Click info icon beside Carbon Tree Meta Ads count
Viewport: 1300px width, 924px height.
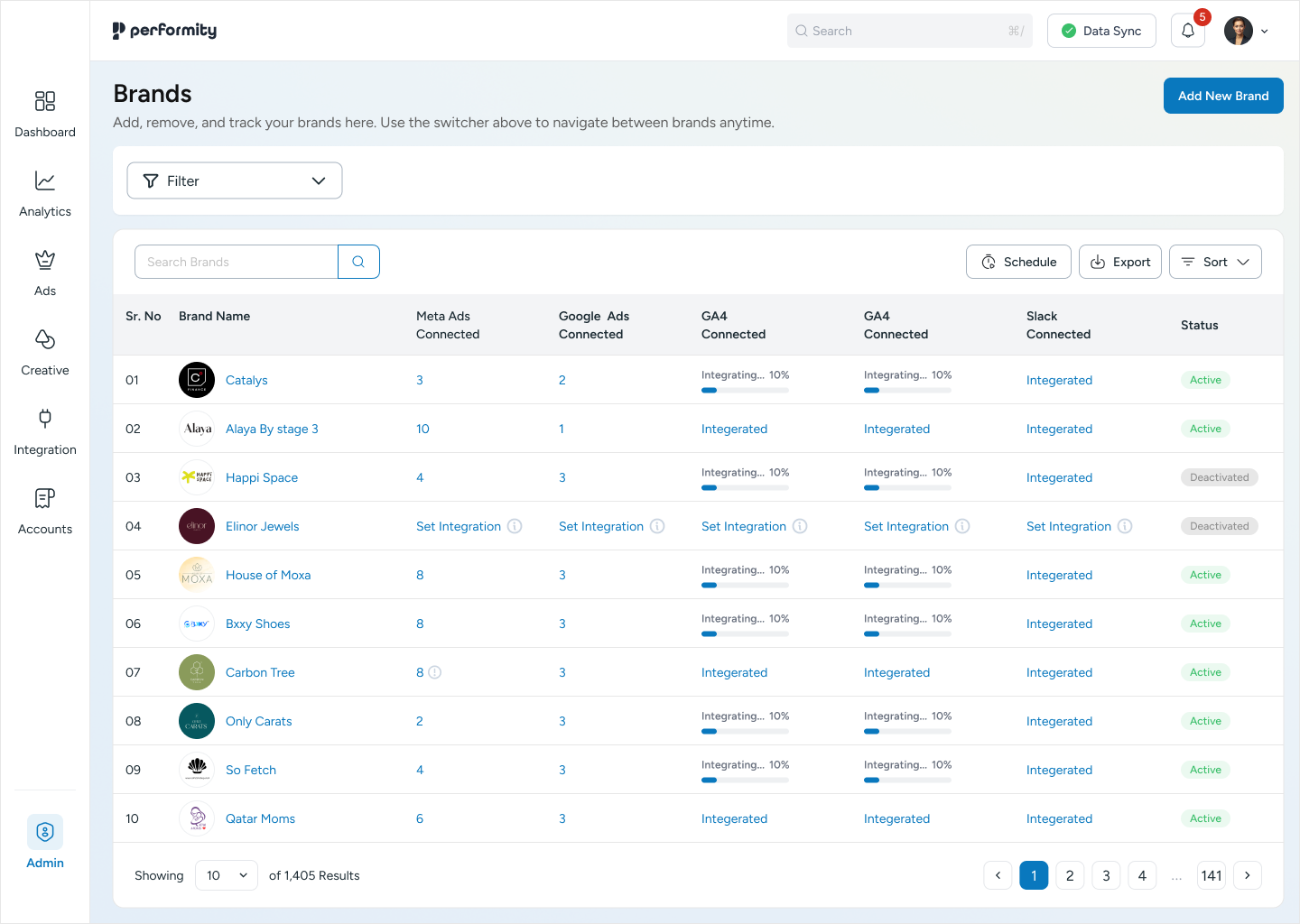(x=434, y=672)
